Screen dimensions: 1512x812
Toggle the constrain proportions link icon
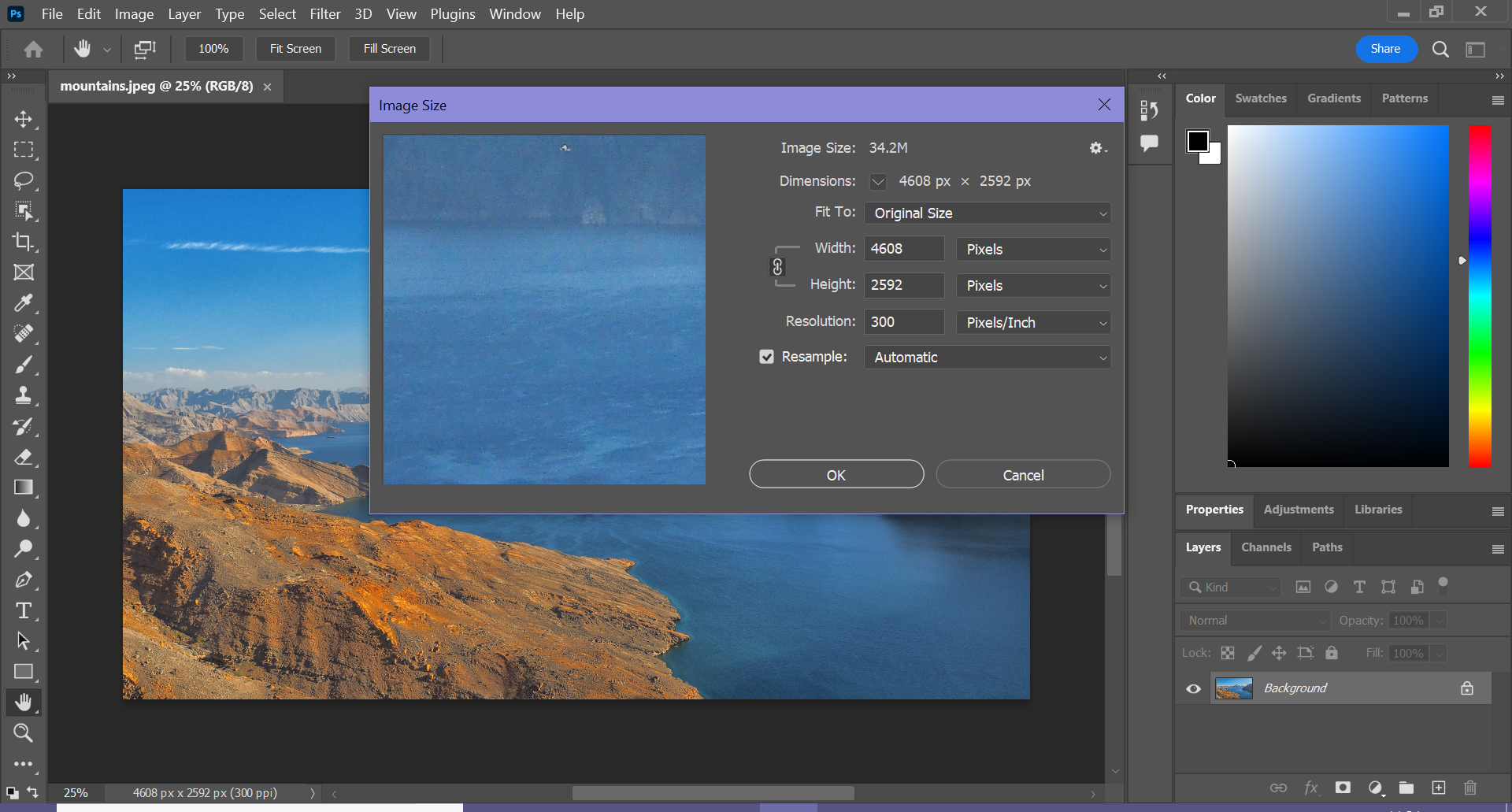click(777, 267)
